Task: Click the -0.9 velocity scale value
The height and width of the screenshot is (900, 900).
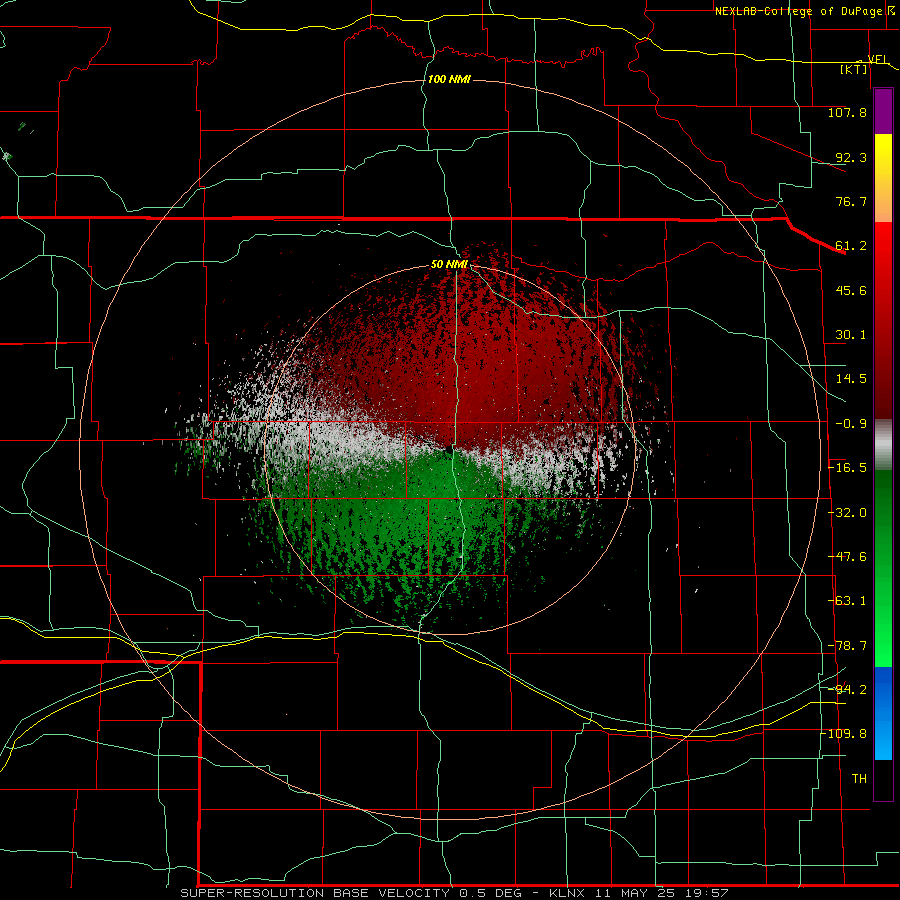Action: [x=851, y=424]
